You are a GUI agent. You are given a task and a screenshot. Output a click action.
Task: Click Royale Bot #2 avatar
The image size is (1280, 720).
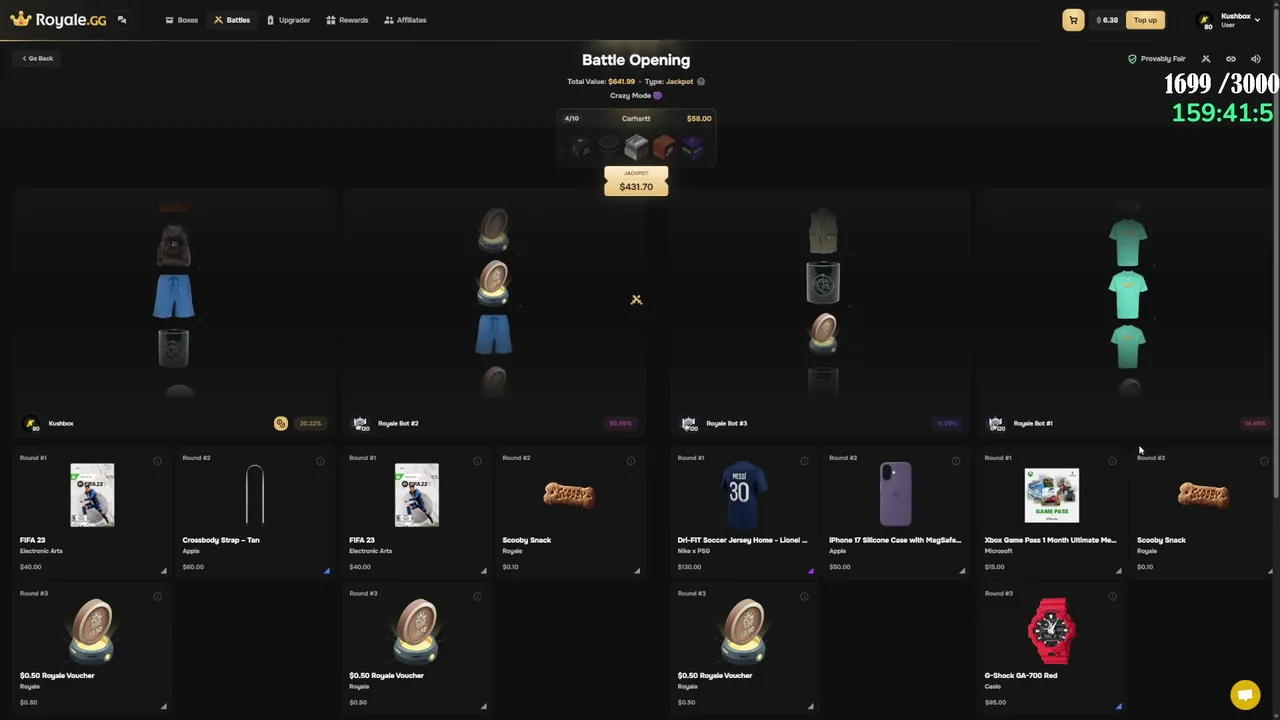click(x=360, y=424)
